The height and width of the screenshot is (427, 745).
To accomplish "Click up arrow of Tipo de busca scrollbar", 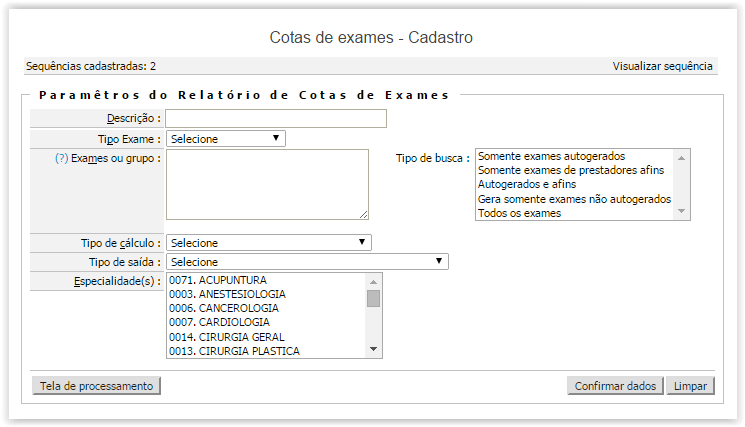I will [681, 158].
